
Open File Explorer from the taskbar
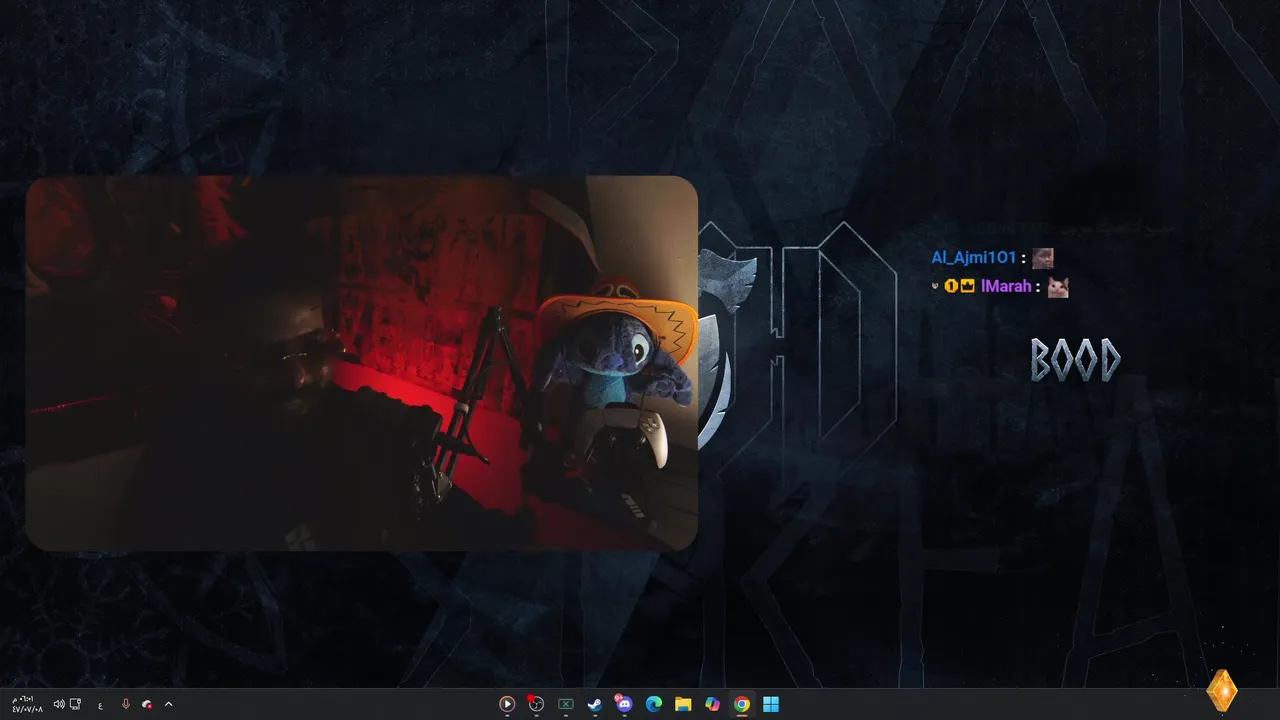click(683, 704)
